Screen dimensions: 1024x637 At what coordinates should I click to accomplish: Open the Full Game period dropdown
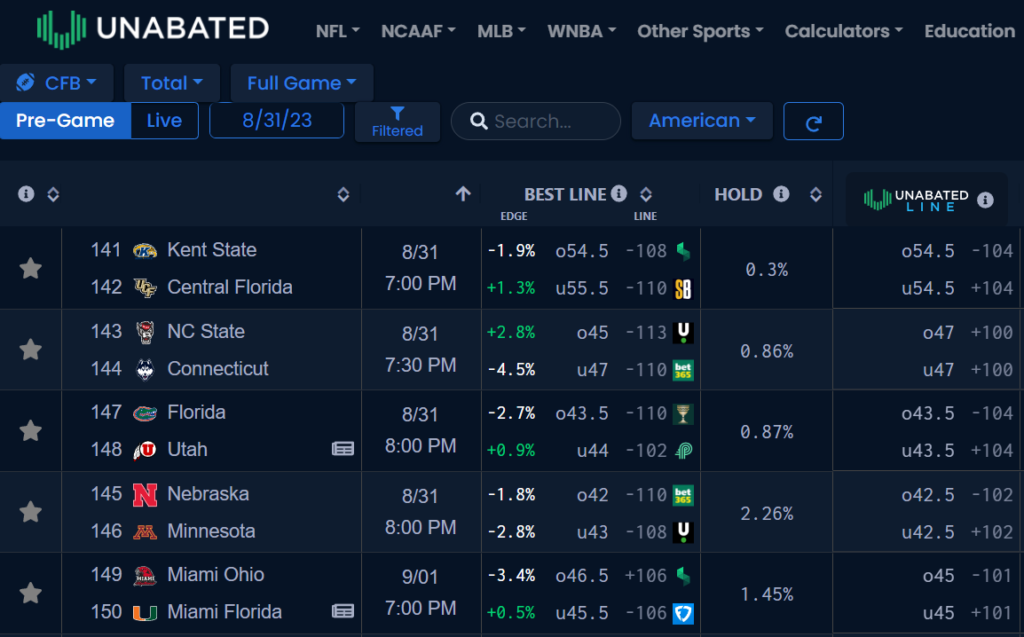[x=301, y=82]
